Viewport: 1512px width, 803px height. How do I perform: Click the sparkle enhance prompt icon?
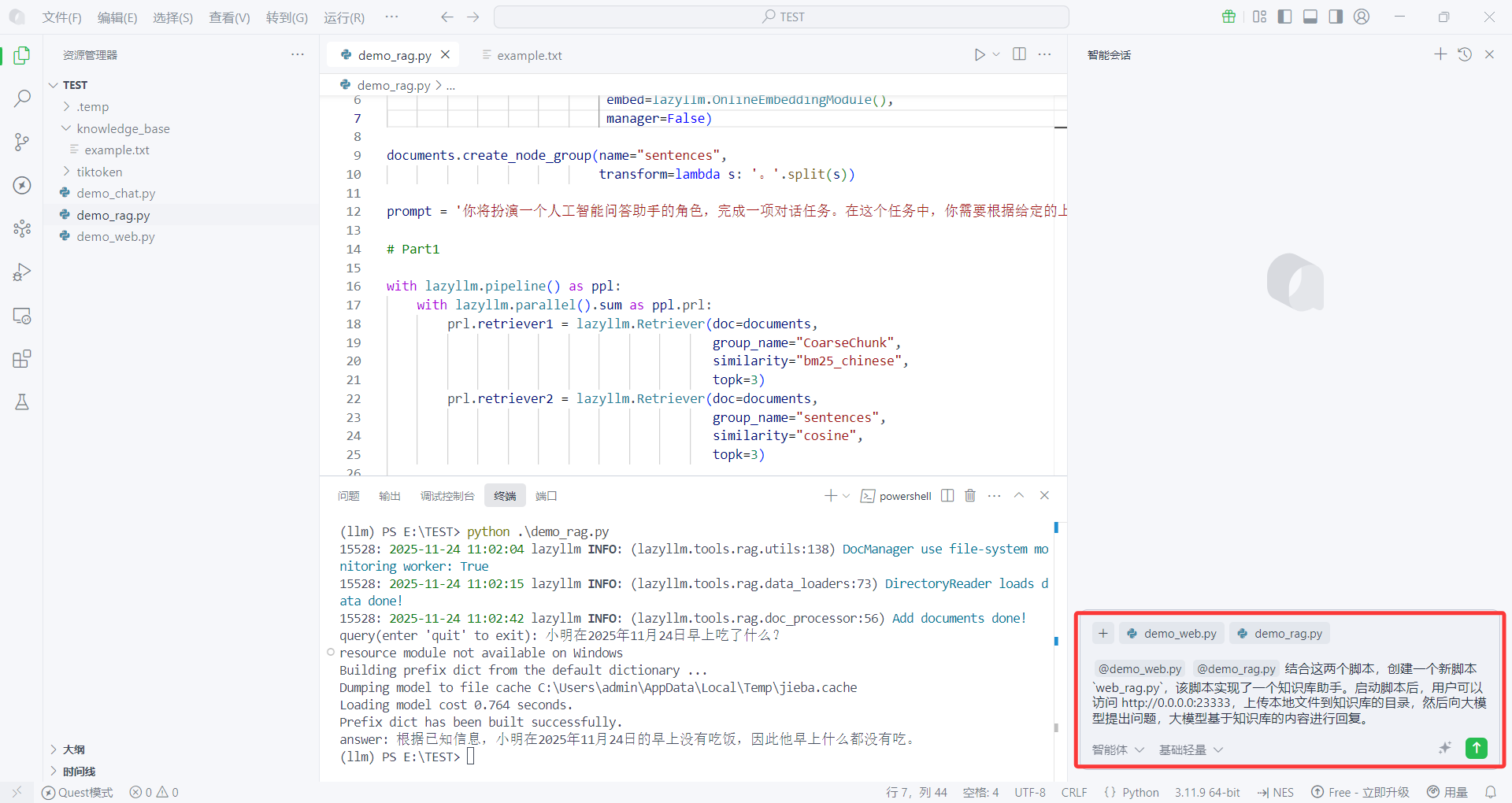(x=1445, y=749)
